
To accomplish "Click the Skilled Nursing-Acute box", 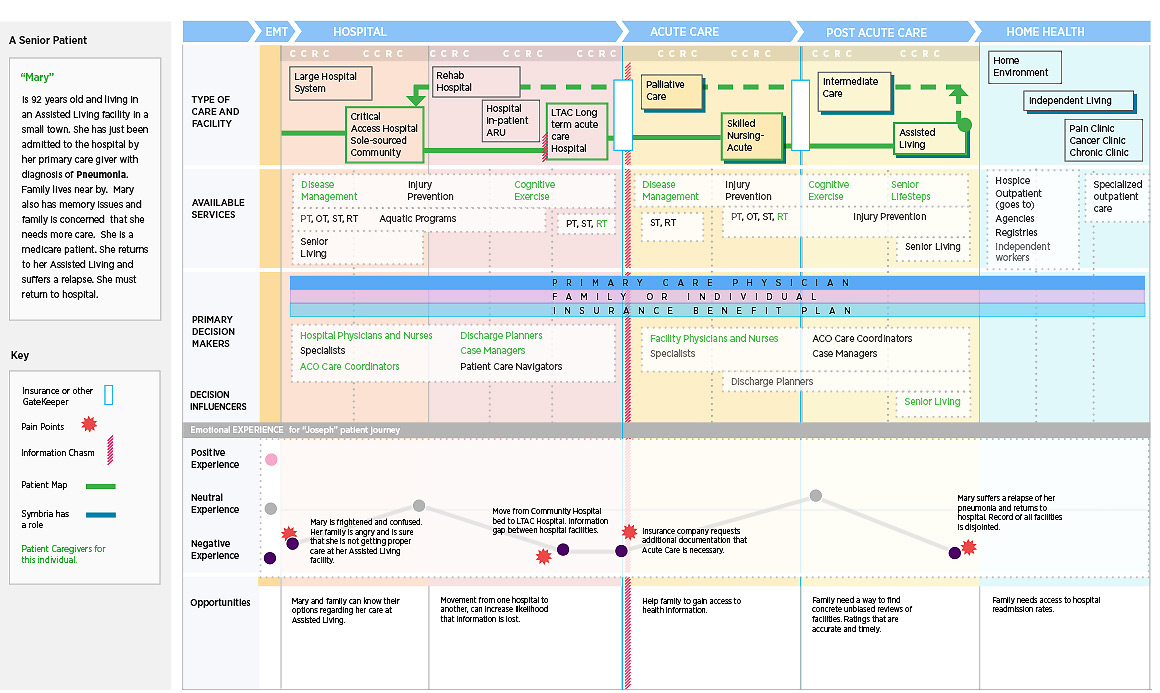I will pos(753,136).
